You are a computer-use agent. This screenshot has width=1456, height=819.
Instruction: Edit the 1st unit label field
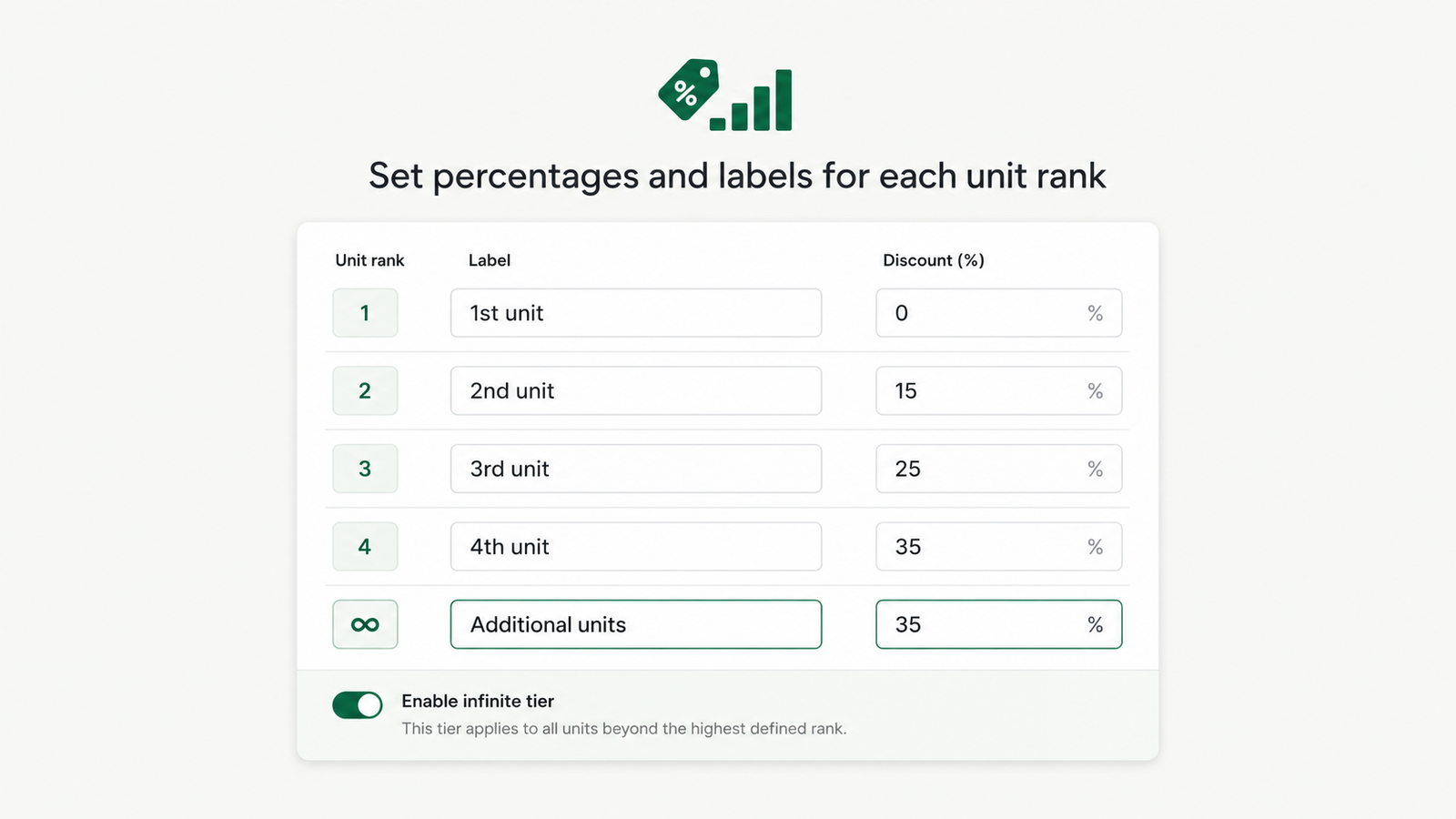636,313
